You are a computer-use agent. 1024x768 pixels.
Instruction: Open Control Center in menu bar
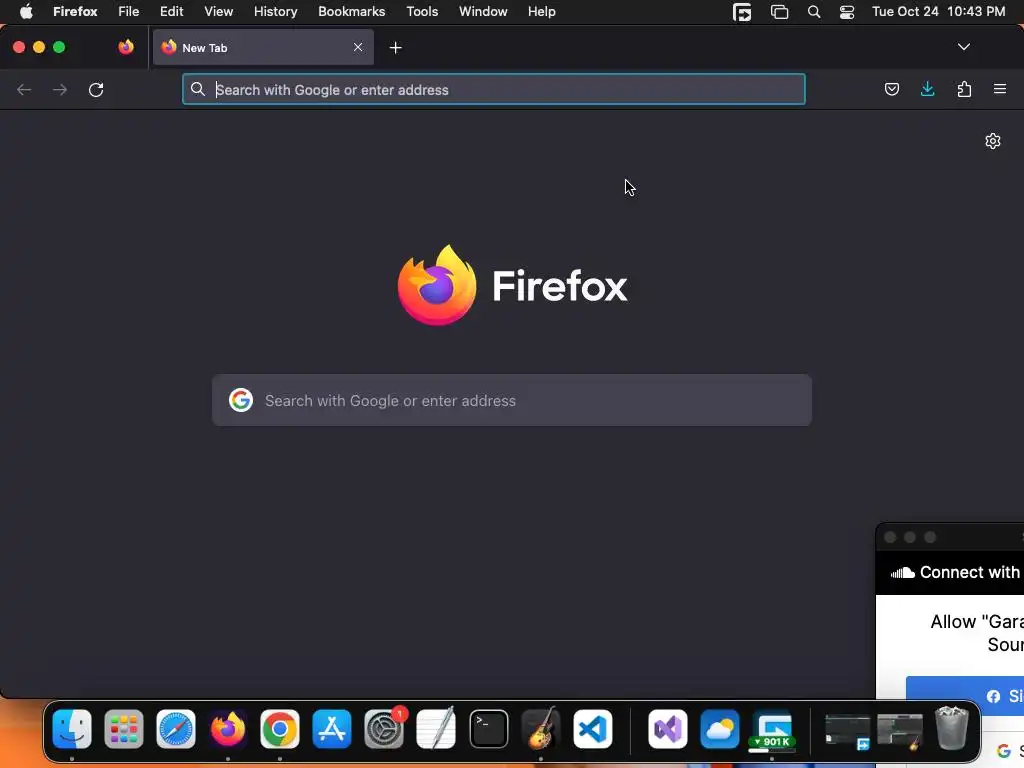coord(847,12)
